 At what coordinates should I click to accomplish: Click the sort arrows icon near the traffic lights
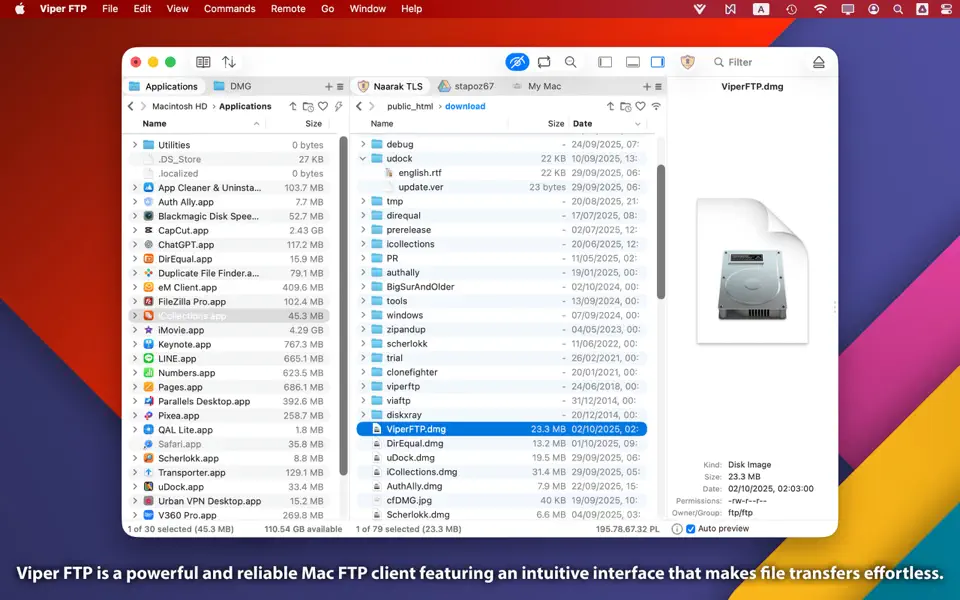[229, 61]
